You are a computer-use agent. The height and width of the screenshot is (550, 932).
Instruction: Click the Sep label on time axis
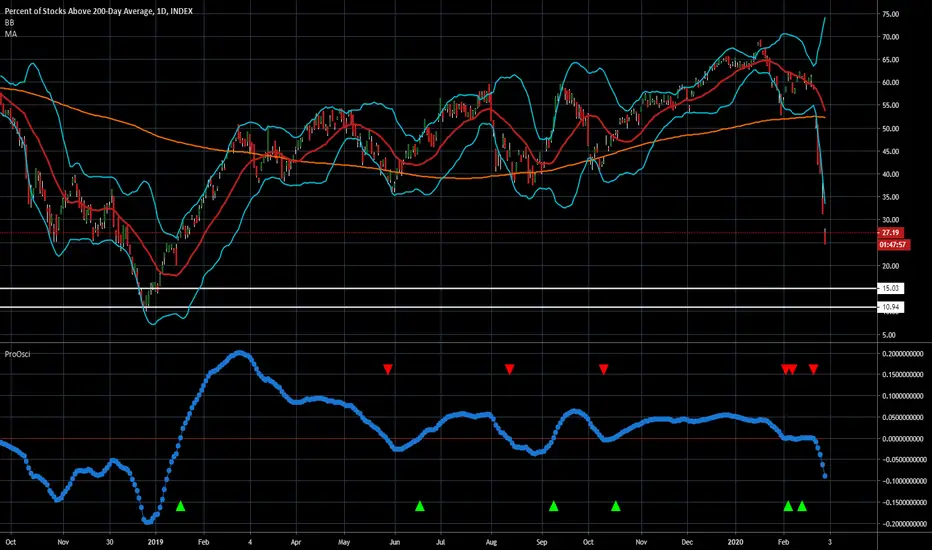tap(541, 542)
